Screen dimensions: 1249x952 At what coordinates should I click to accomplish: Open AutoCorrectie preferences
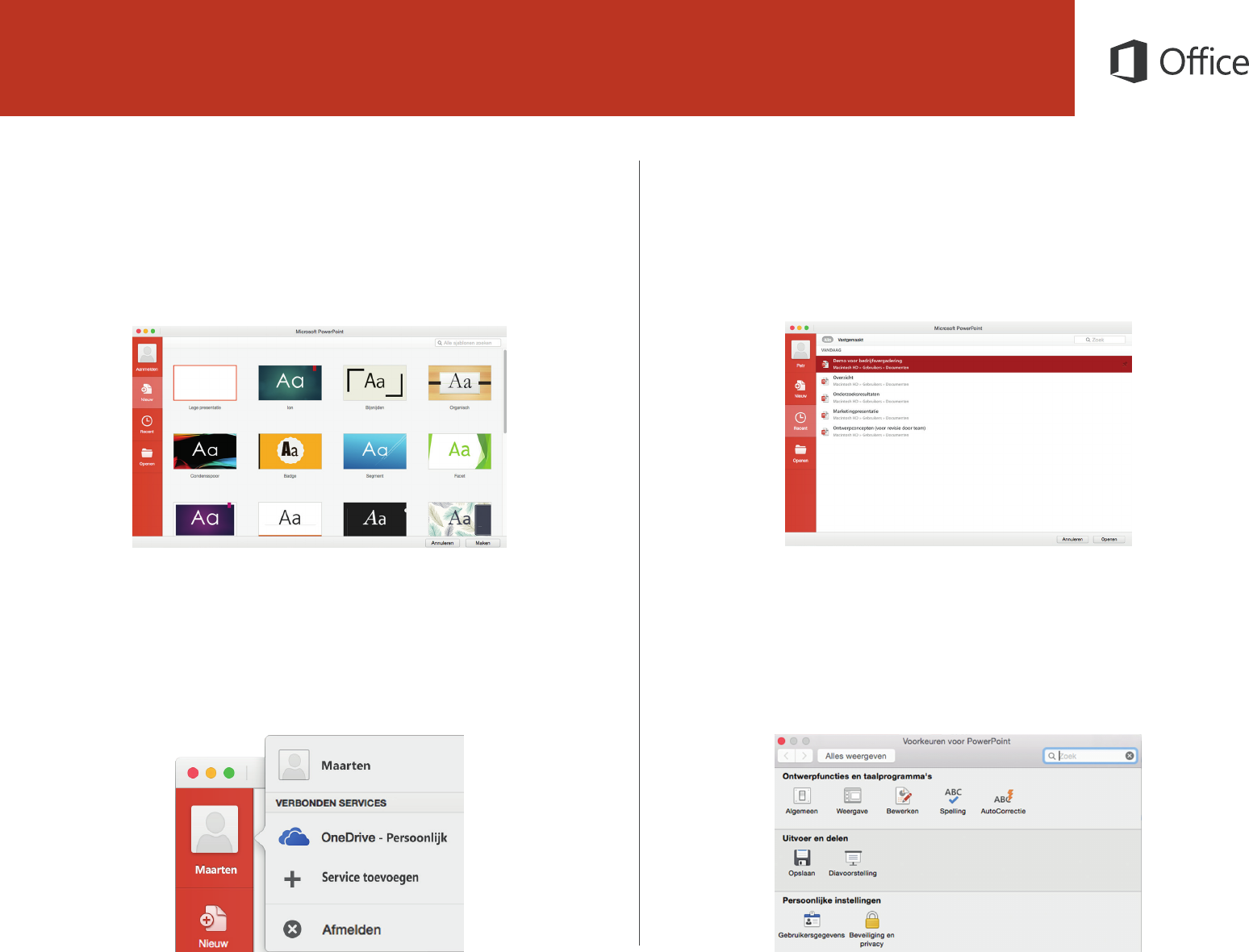click(x=1003, y=801)
